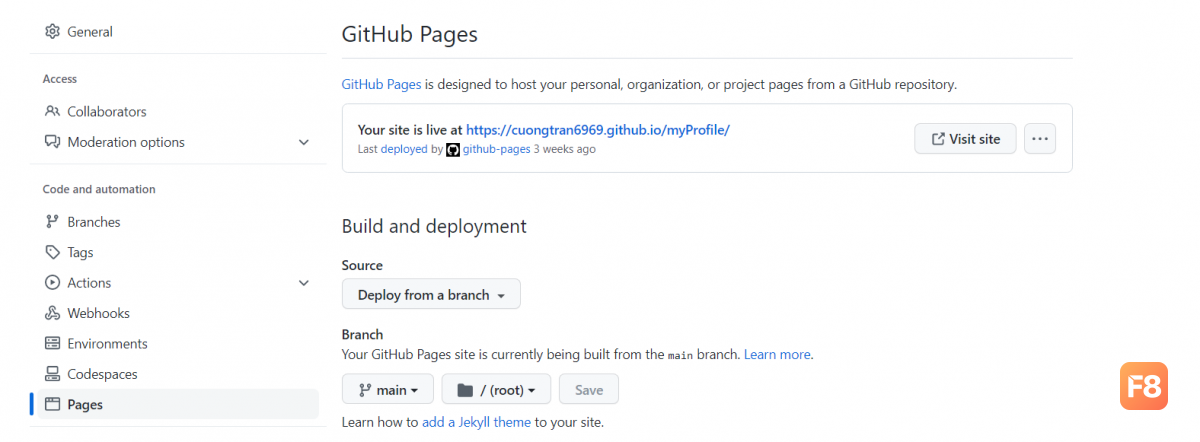Click the Codespaces icon in sidebar
Image resolution: width=1200 pixels, height=442 pixels.
(52, 374)
